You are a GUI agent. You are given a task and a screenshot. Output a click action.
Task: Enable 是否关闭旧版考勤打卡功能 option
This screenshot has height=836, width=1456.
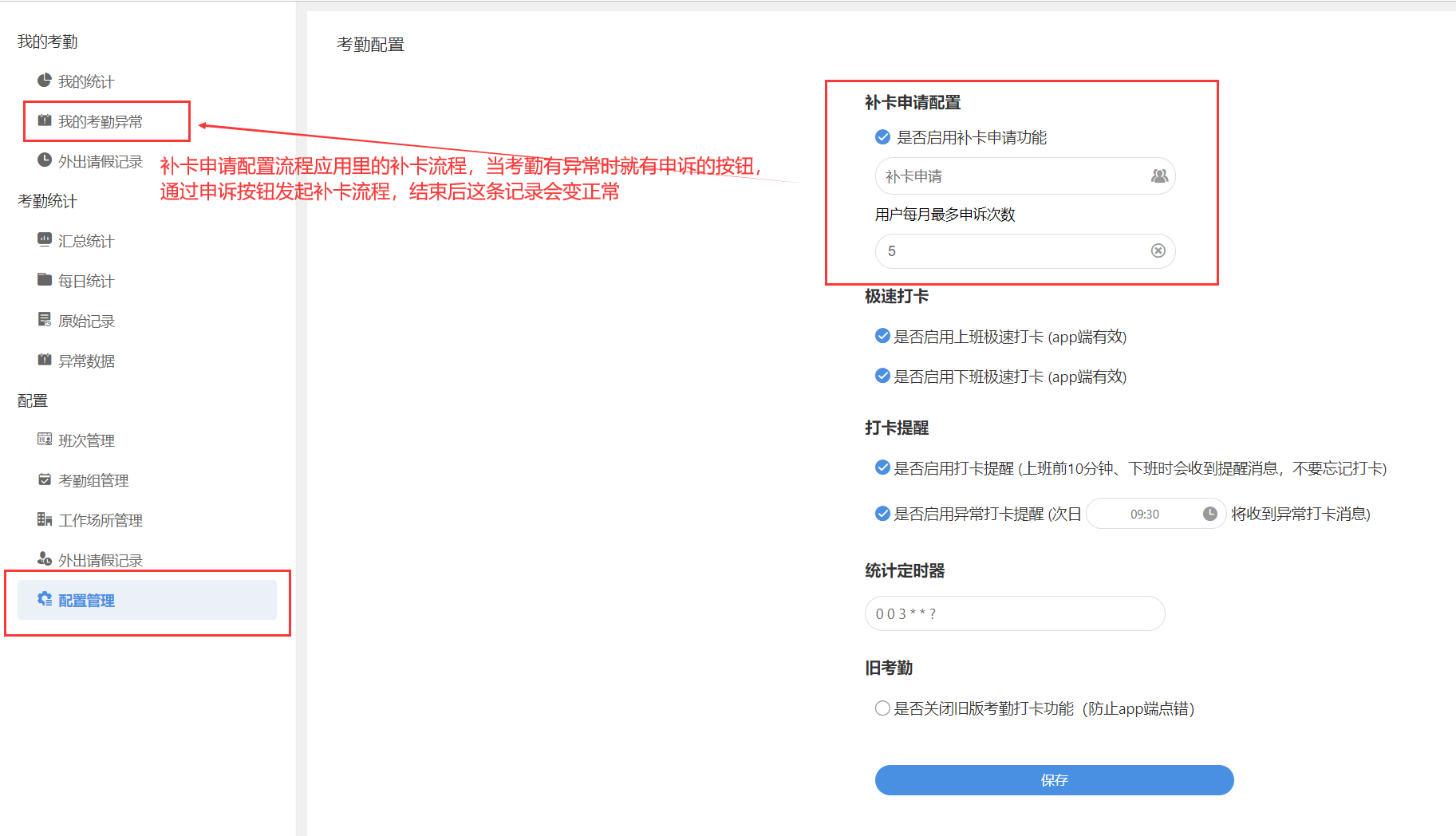[x=882, y=708]
